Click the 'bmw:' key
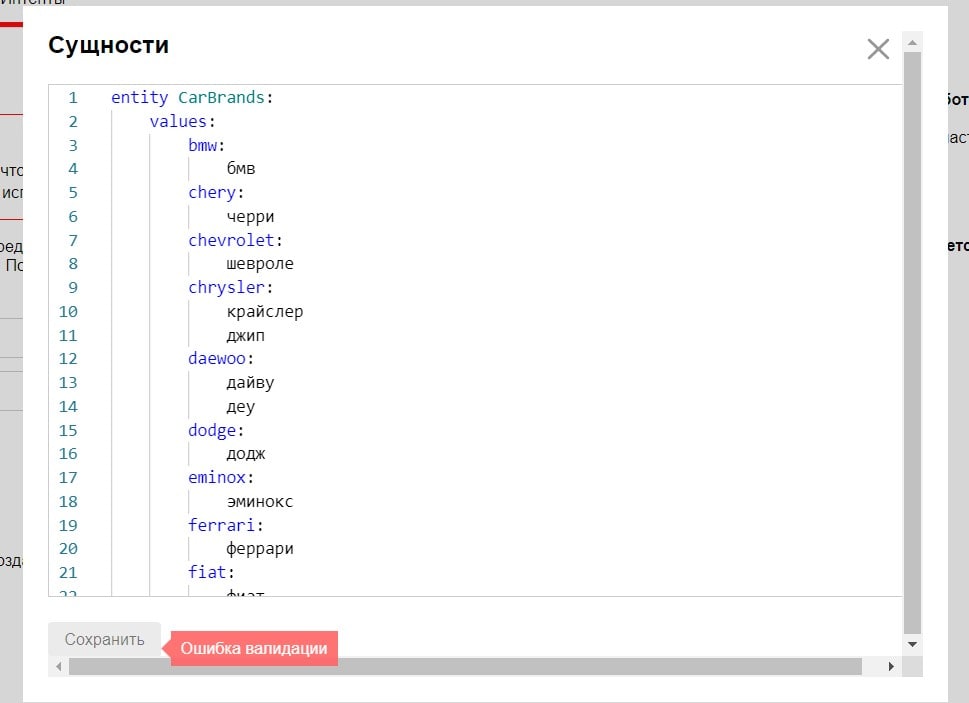 coord(206,145)
